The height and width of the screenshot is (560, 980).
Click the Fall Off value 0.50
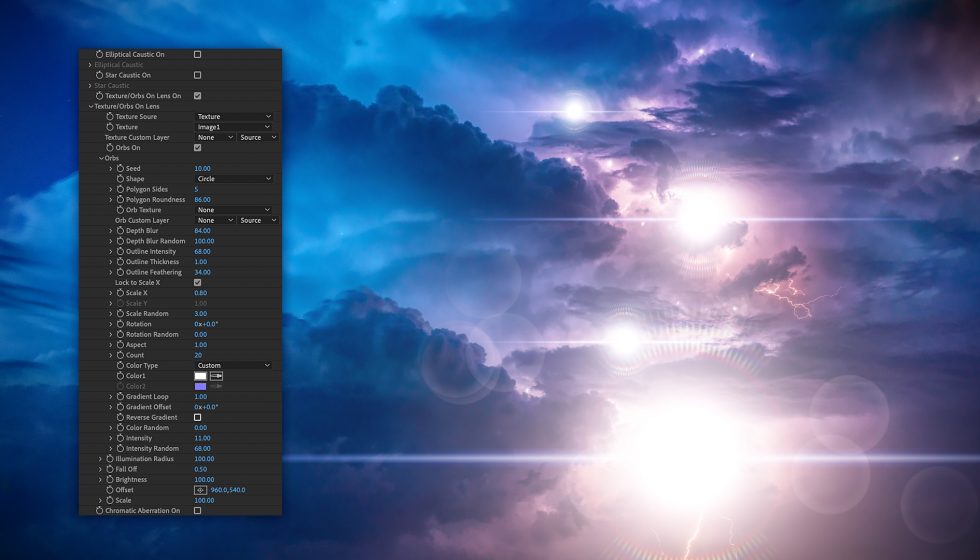201,469
